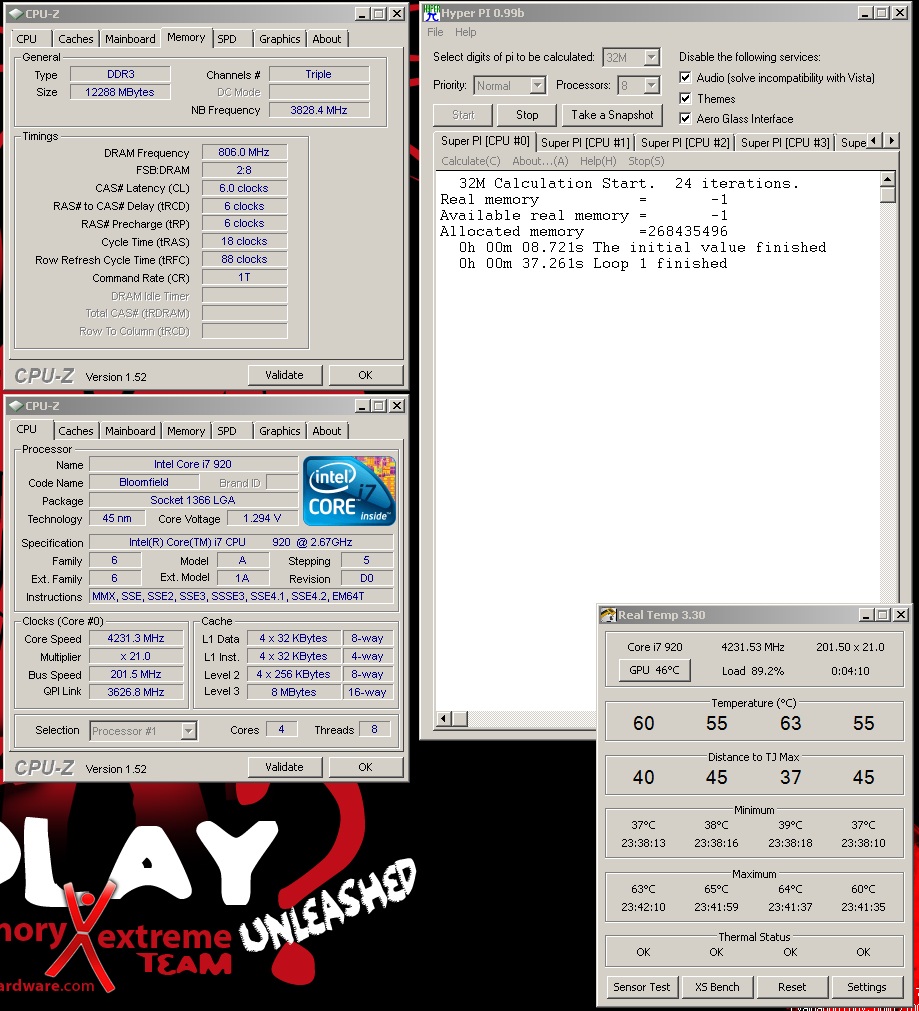Open Caches tab in top CPU-Z window
Screen dimensions: 919x1011
click(75, 39)
